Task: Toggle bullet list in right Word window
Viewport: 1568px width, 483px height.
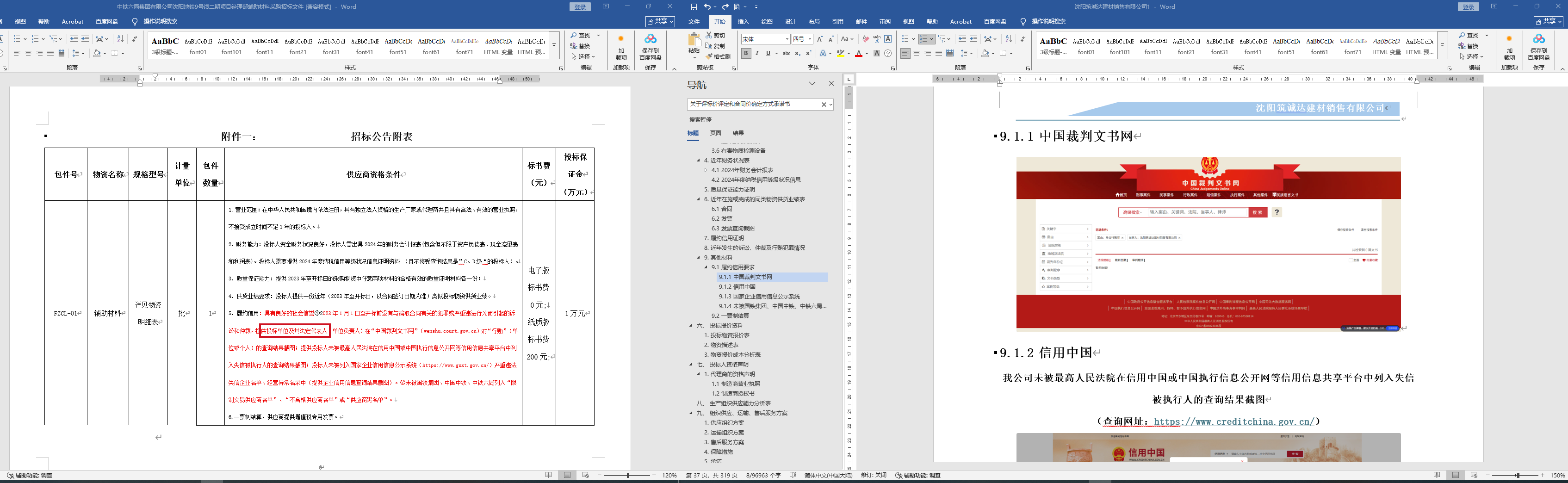Action: (905, 39)
